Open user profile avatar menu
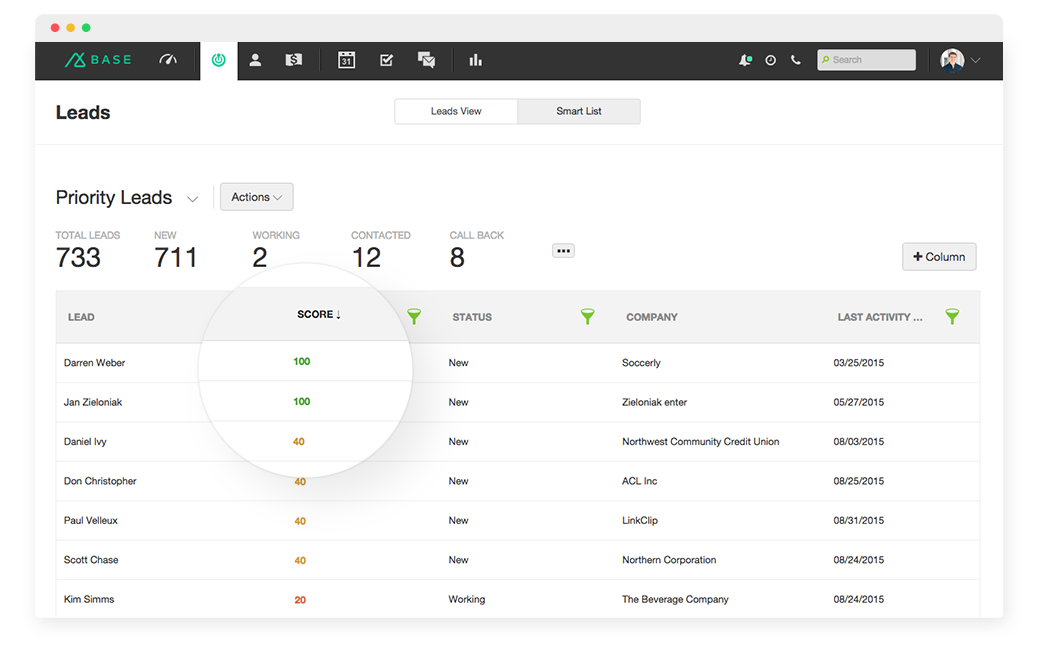1044x650 pixels. 960,60
